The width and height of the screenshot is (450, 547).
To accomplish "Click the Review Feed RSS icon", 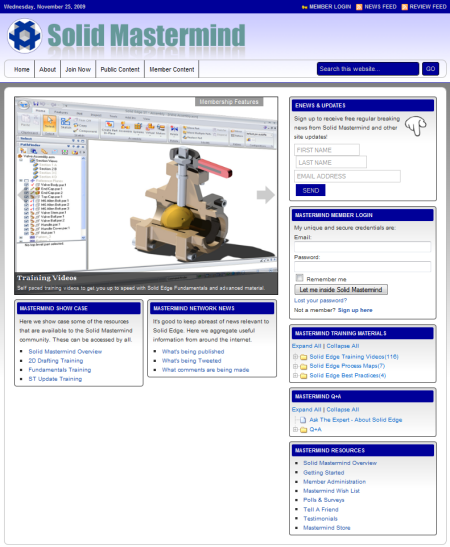I will pyautogui.click(x=405, y=7).
